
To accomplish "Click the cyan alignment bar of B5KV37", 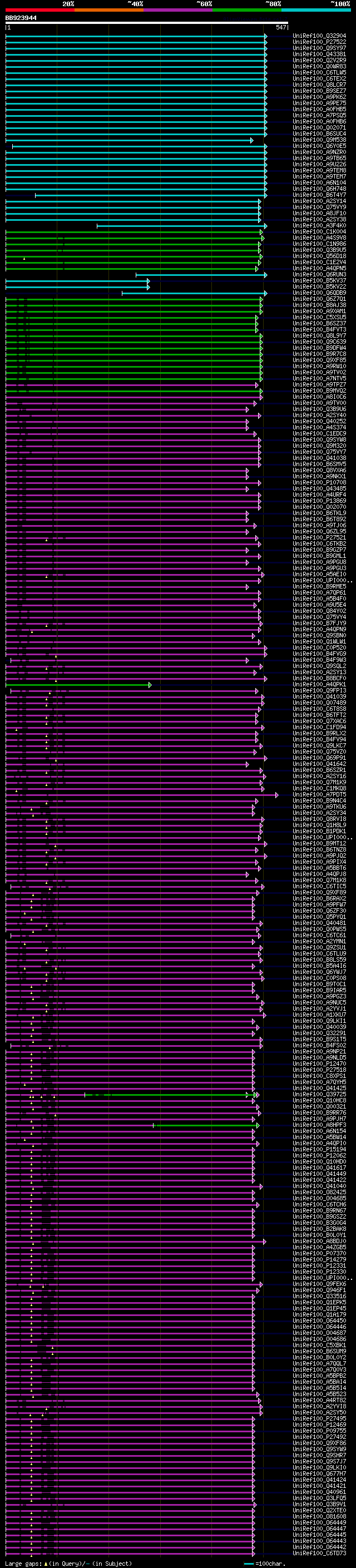I will [x=77, y=281].
